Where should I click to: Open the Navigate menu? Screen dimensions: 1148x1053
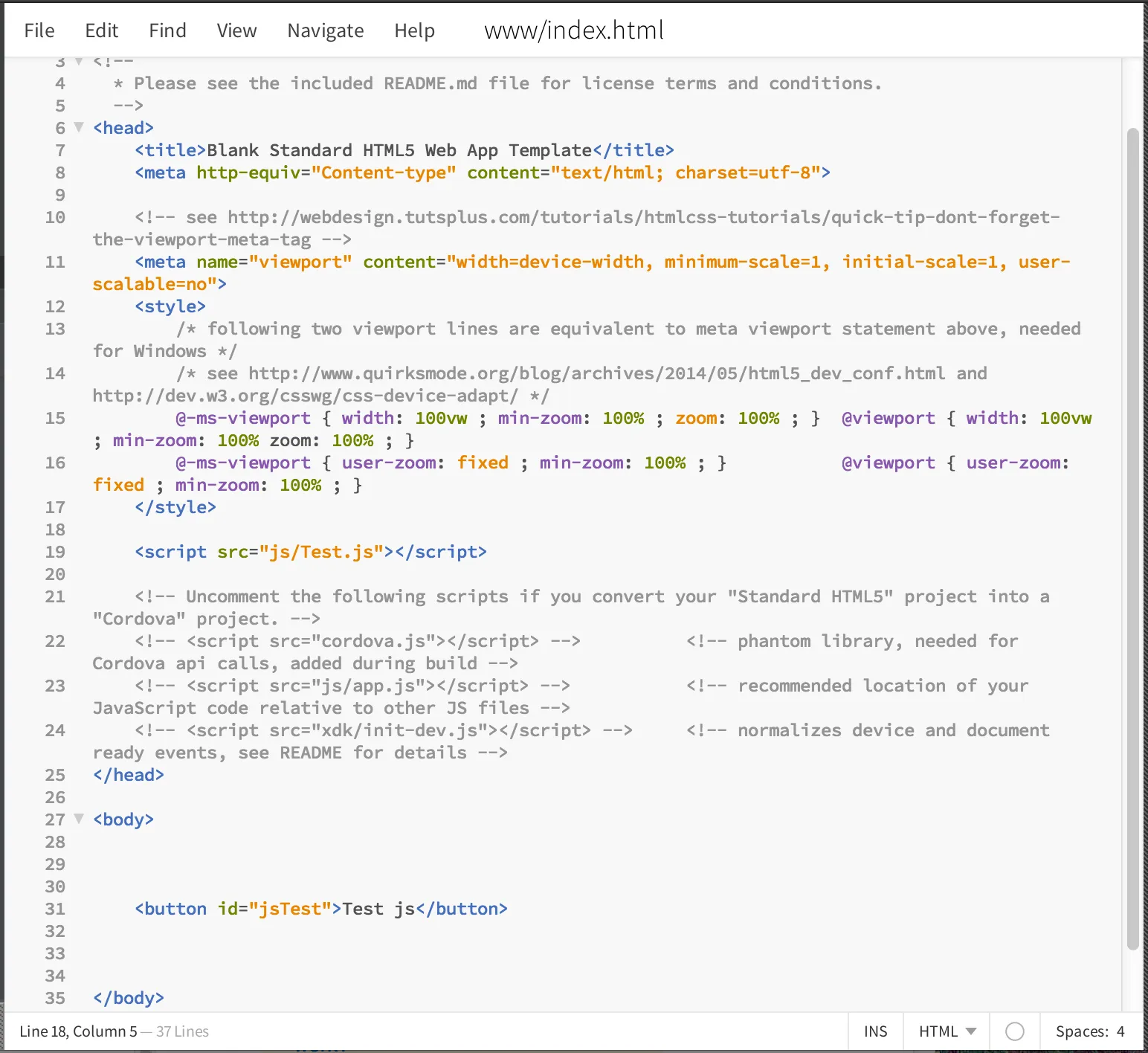point(326,30)
